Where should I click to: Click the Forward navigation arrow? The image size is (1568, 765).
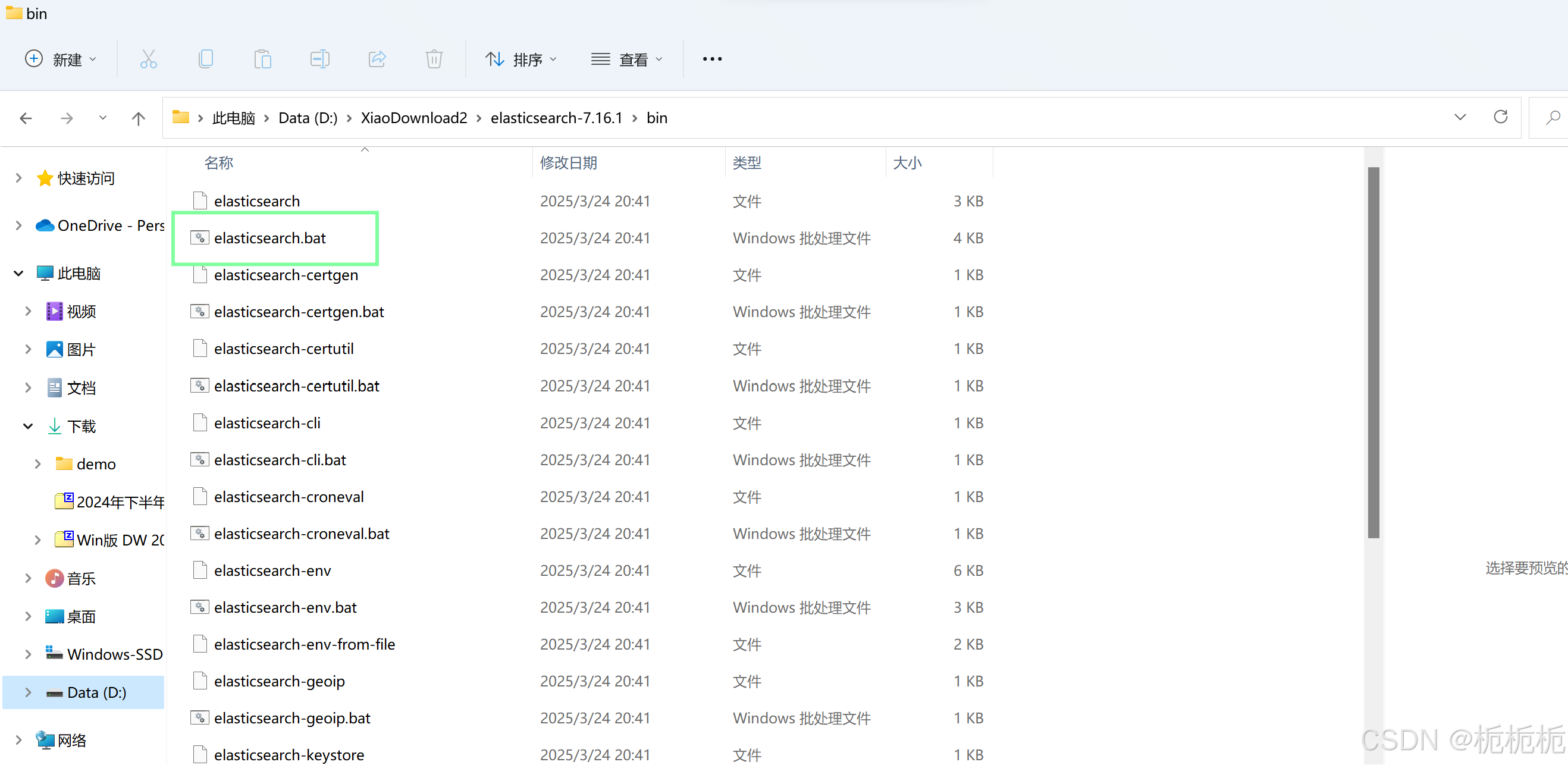point(67,117)
